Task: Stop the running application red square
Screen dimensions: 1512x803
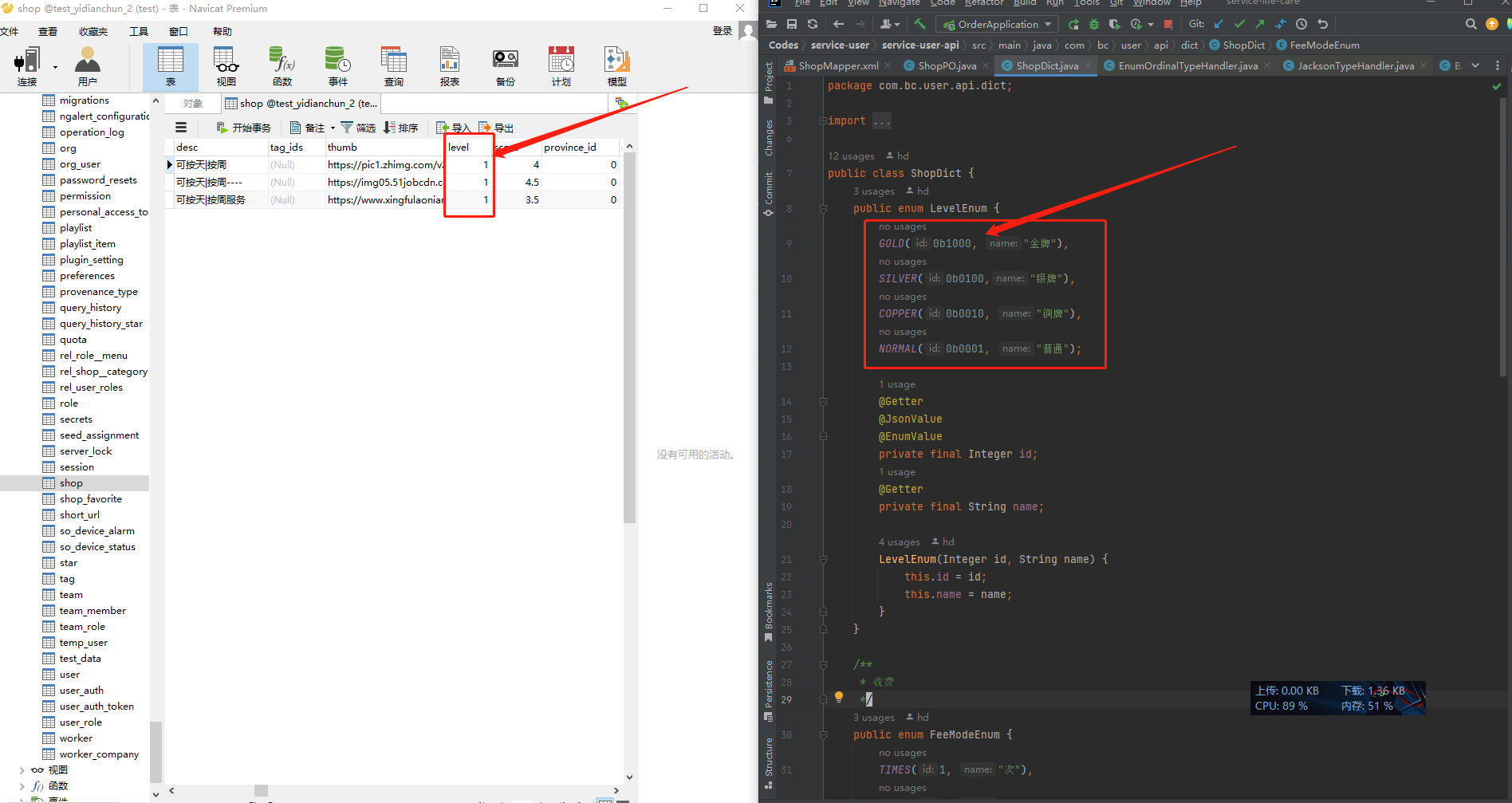Action: [x=1168, y=24]
